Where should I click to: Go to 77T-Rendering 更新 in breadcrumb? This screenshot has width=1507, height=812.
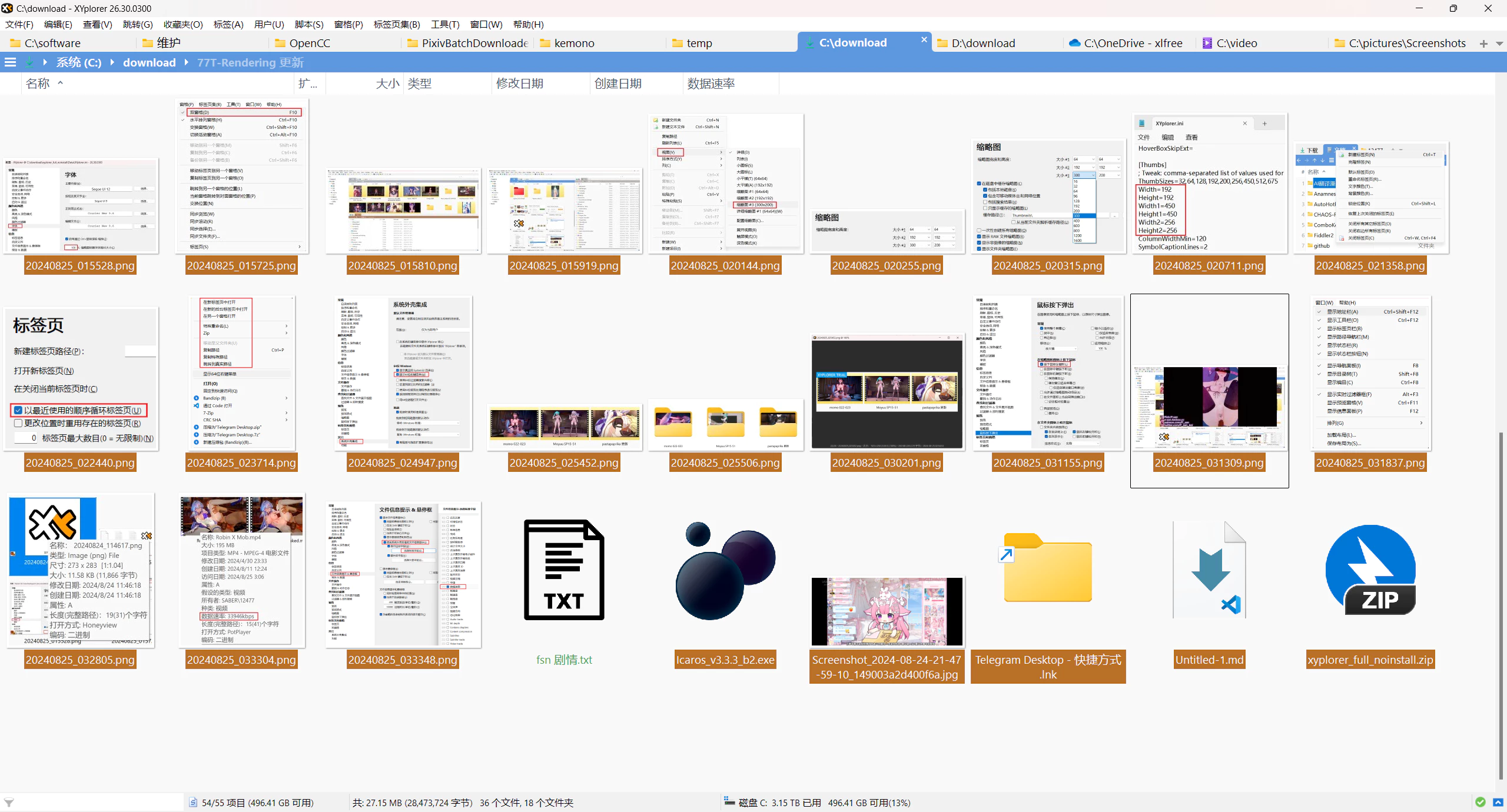[x=250, y=62]
